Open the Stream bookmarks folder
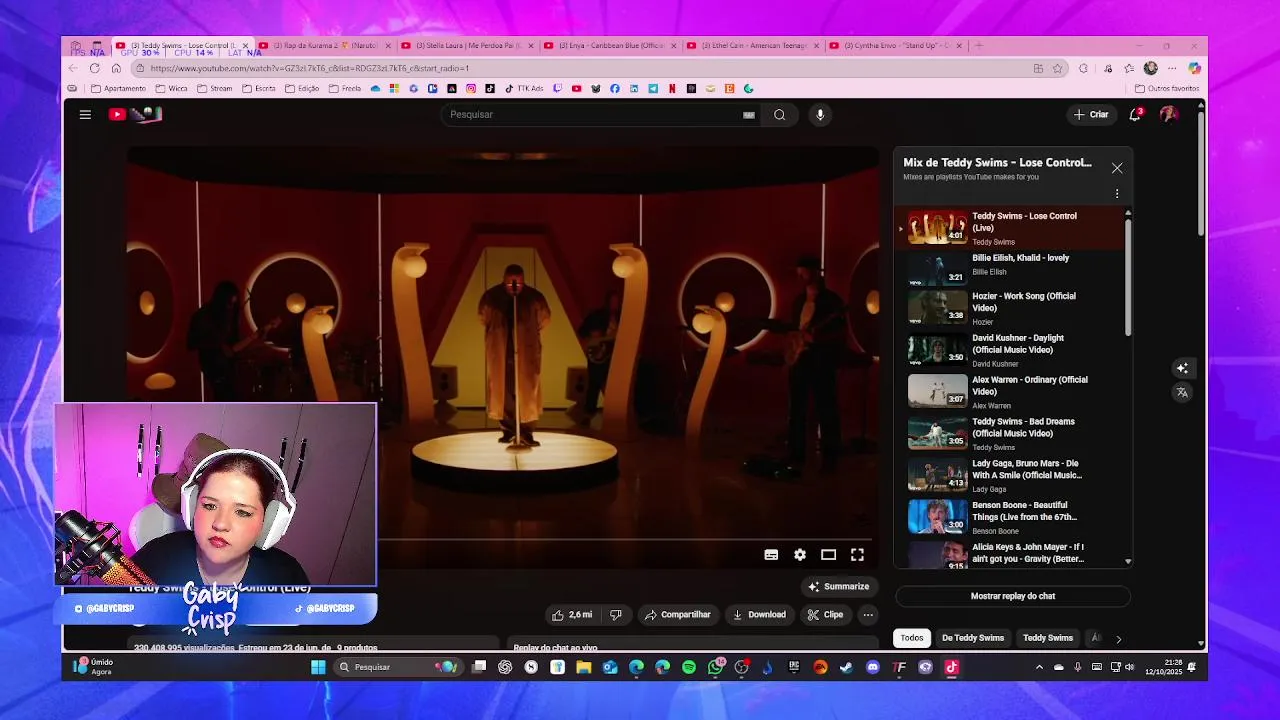 (x=215, y=88)
